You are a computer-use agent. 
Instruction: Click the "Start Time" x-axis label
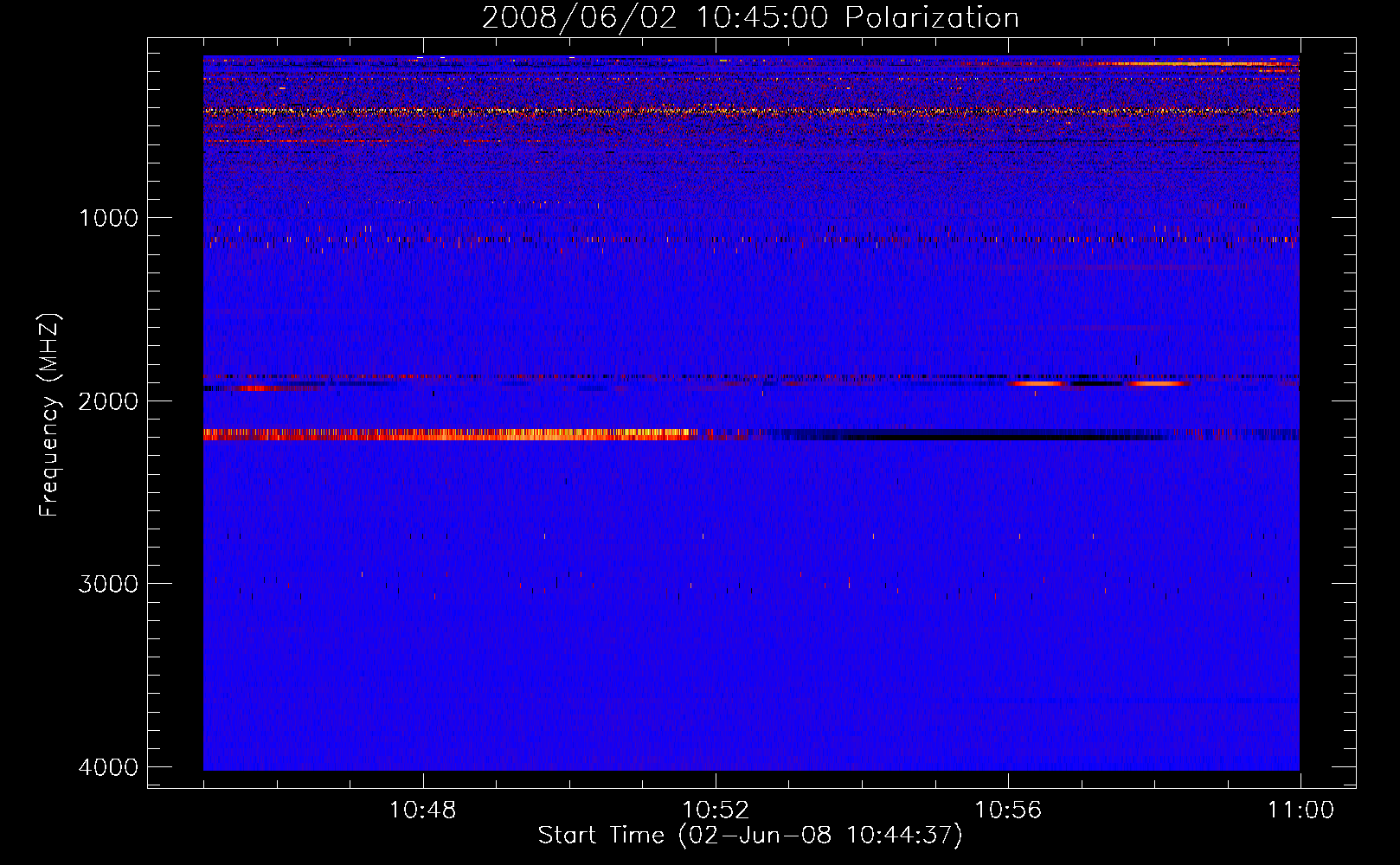coord(749,835)
